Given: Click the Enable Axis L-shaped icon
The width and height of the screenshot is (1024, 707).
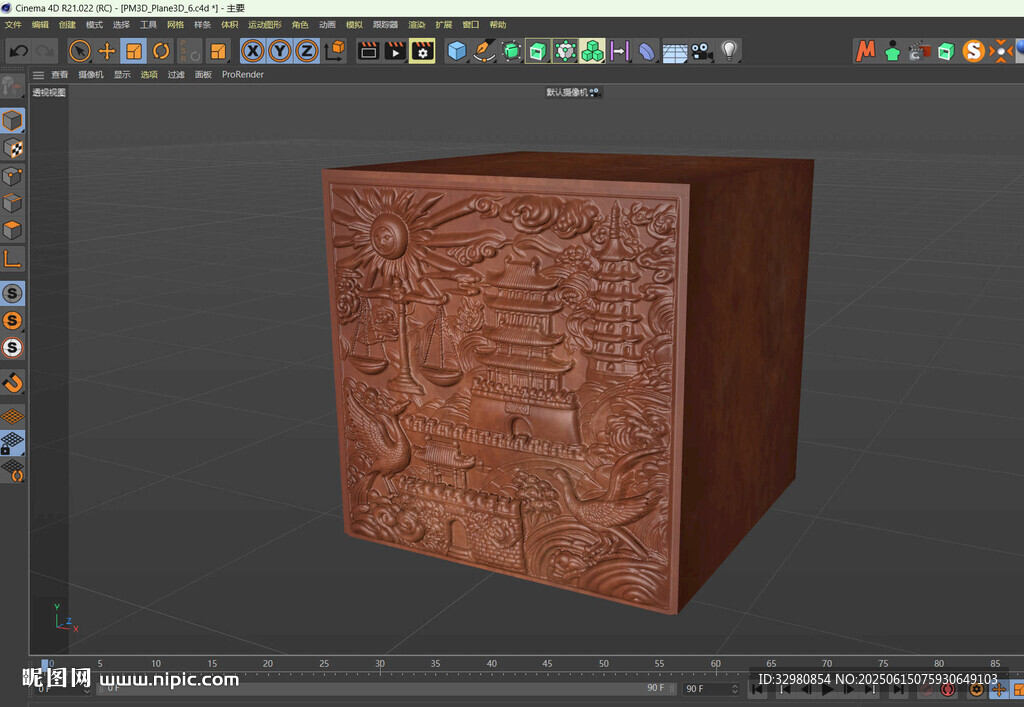Looking at the screenshot, I should [12, 259].
